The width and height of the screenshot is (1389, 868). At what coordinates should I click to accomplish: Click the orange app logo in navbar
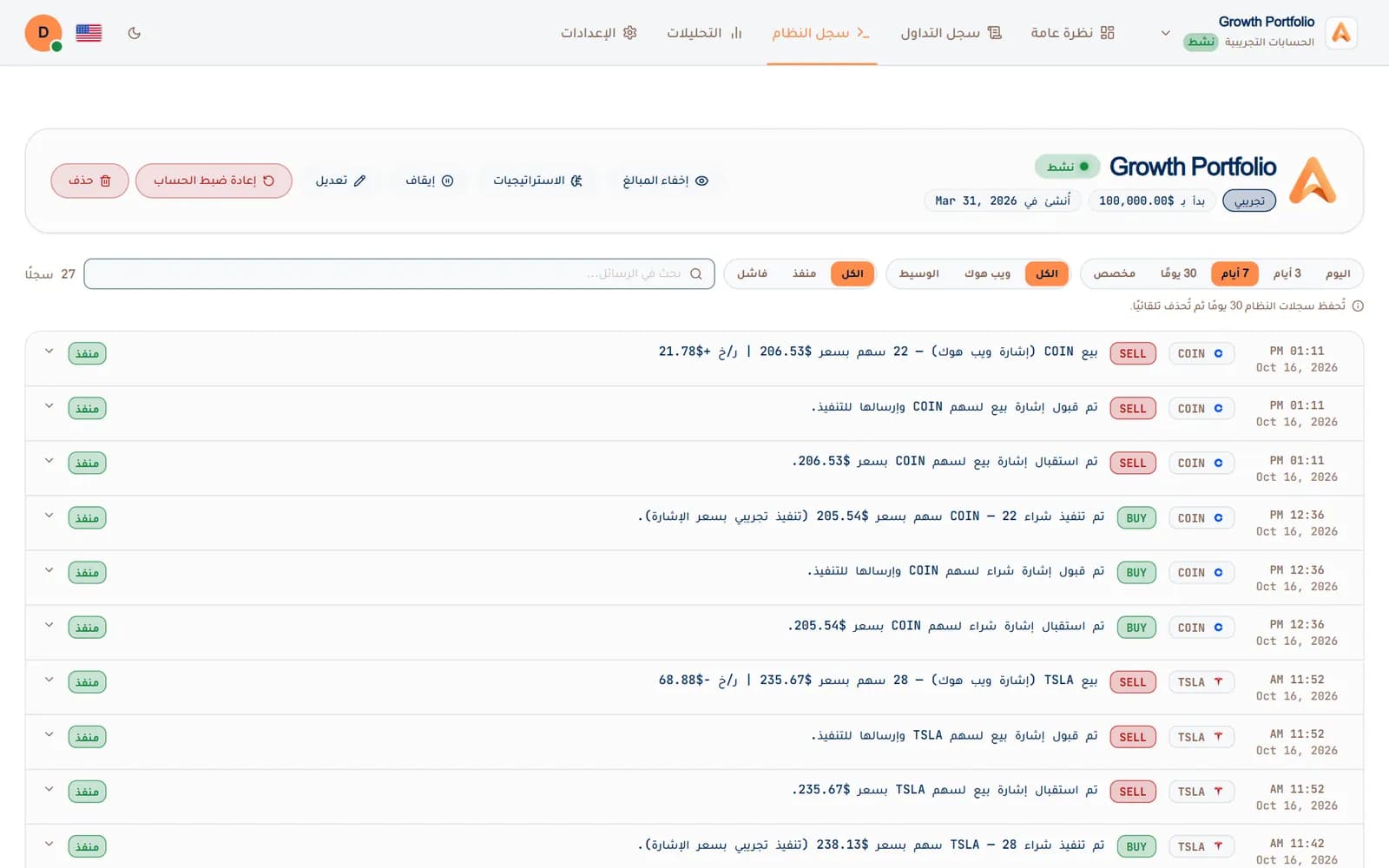1341,33
